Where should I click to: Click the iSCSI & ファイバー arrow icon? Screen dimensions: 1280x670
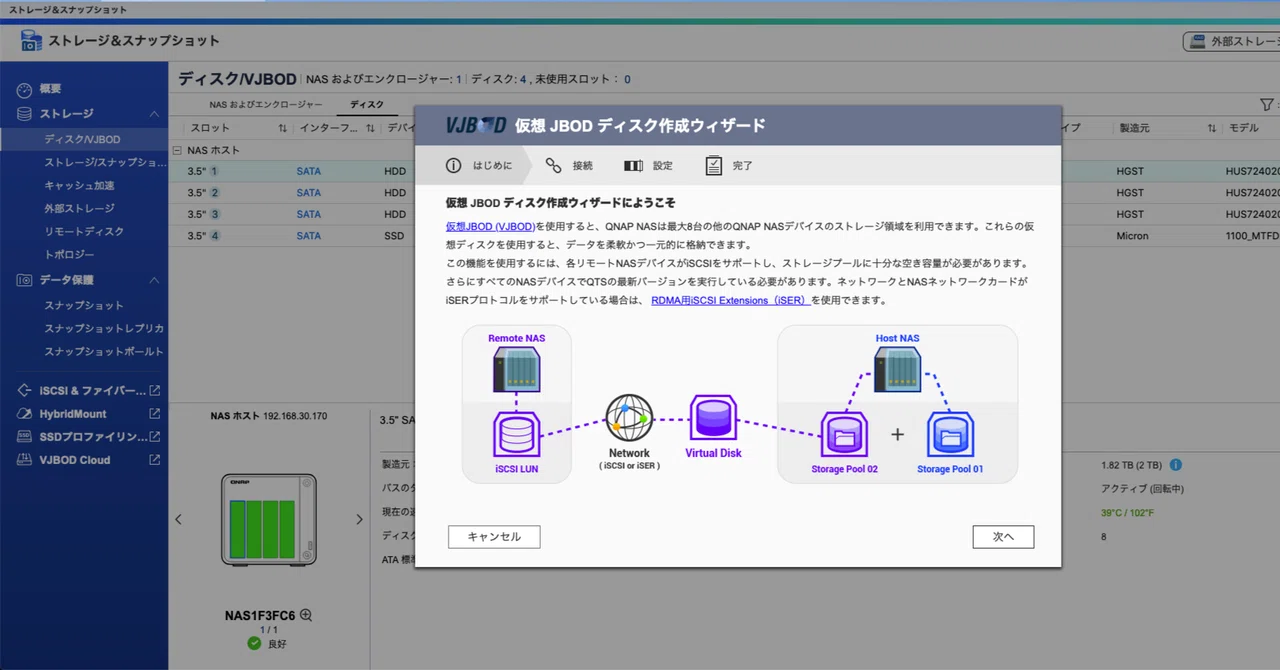(x=25, y=390)
